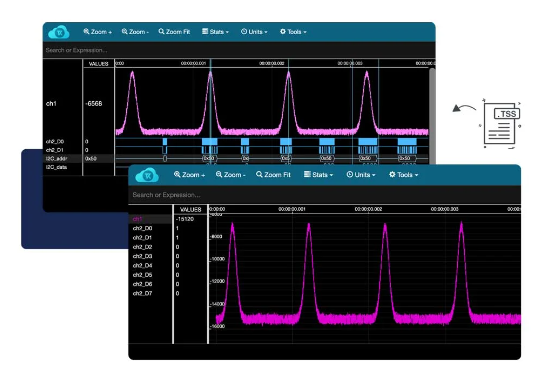Click Zoom Fit in the back window
The image size is (552, 379).
click(174, 32)
